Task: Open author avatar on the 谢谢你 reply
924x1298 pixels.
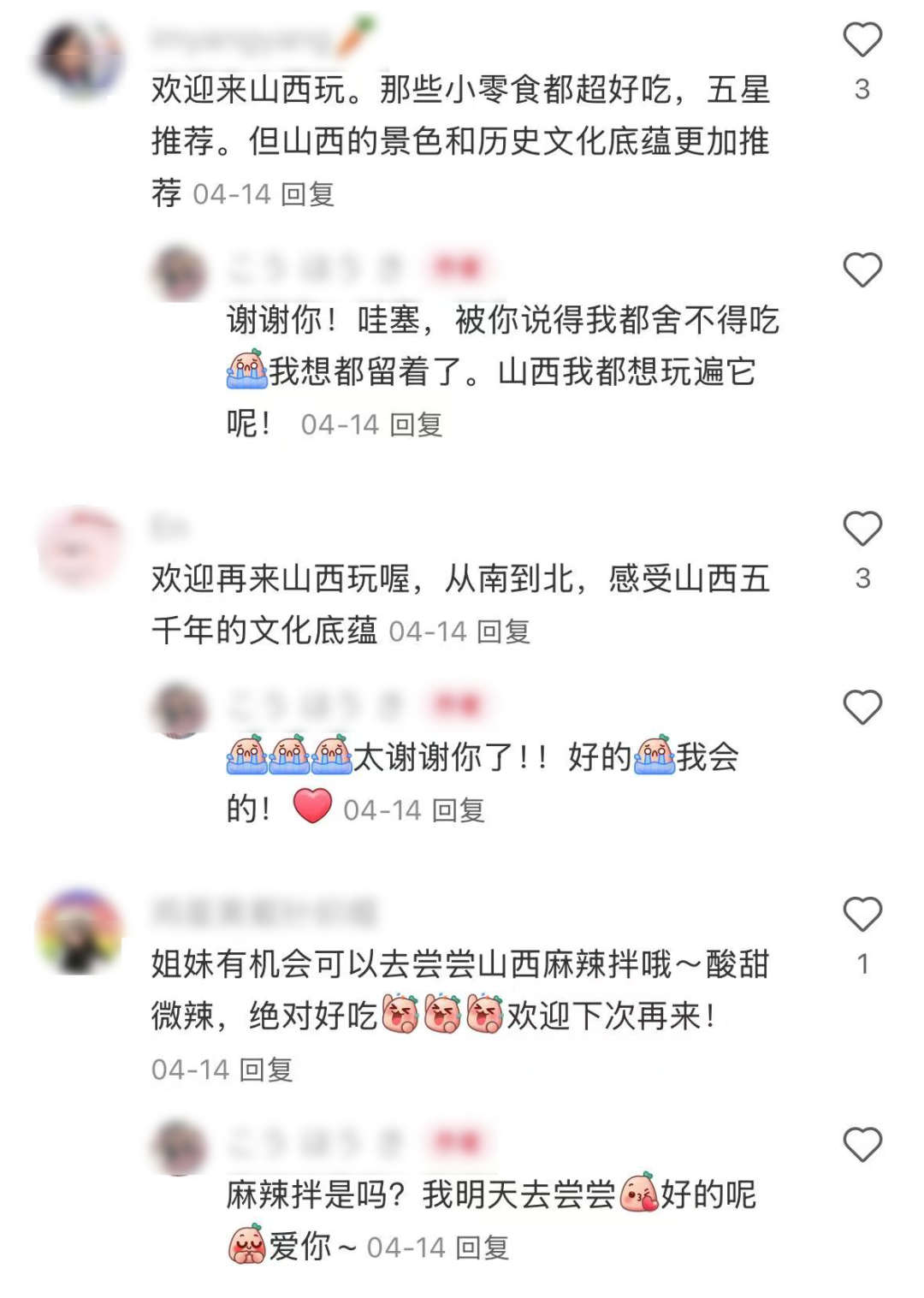Action: pos(180,273)
